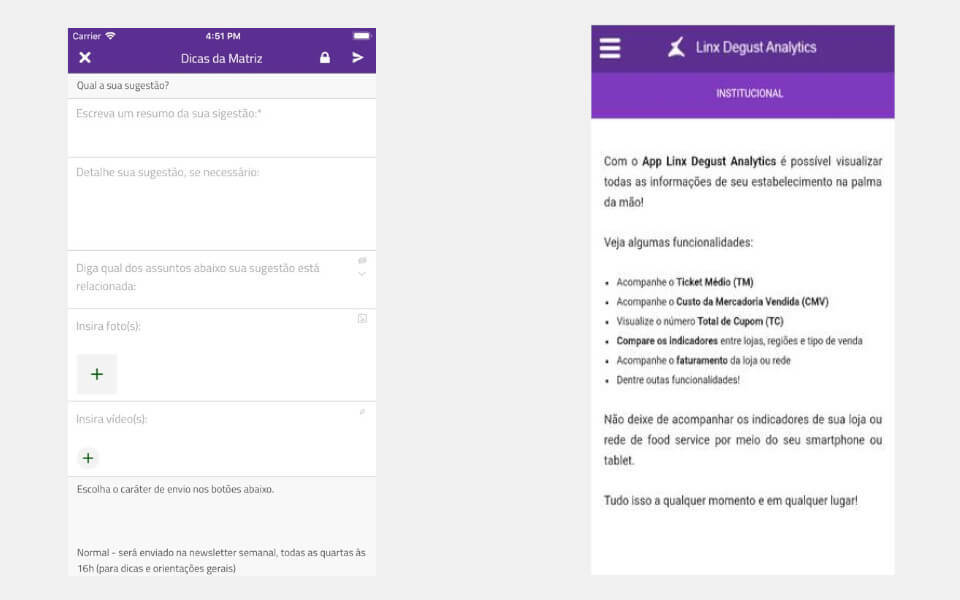Tap the Wi-Fi icon in status bar
Screen dimensions: 960x600
click(x=110, y=36)
